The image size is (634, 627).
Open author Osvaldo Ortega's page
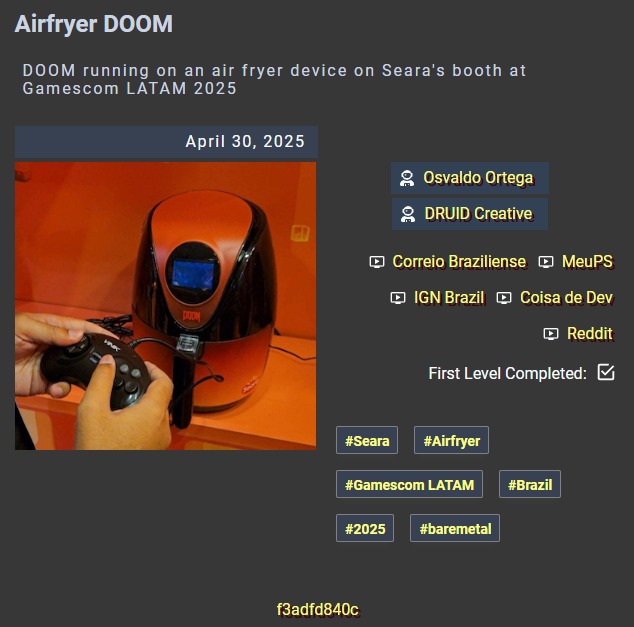470,178
